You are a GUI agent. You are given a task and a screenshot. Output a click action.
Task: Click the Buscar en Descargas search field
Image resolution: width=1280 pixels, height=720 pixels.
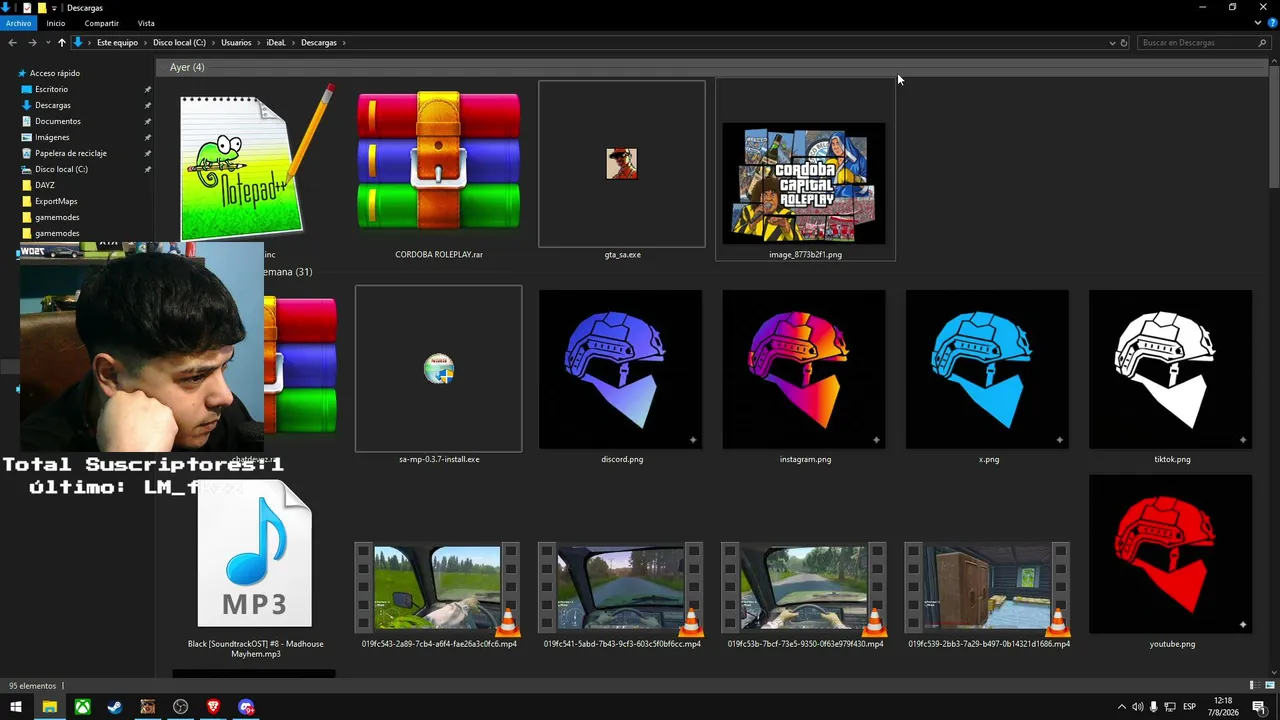(1198, 43)
